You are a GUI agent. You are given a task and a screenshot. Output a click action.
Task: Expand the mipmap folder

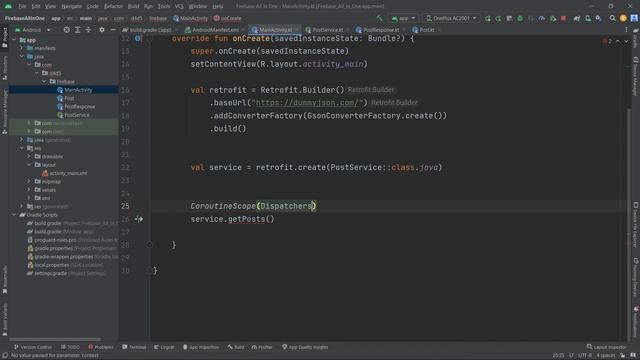[29, 182]
